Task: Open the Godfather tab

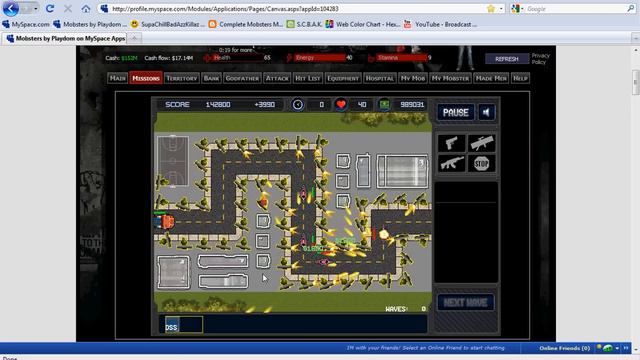Action: (242, 78)
